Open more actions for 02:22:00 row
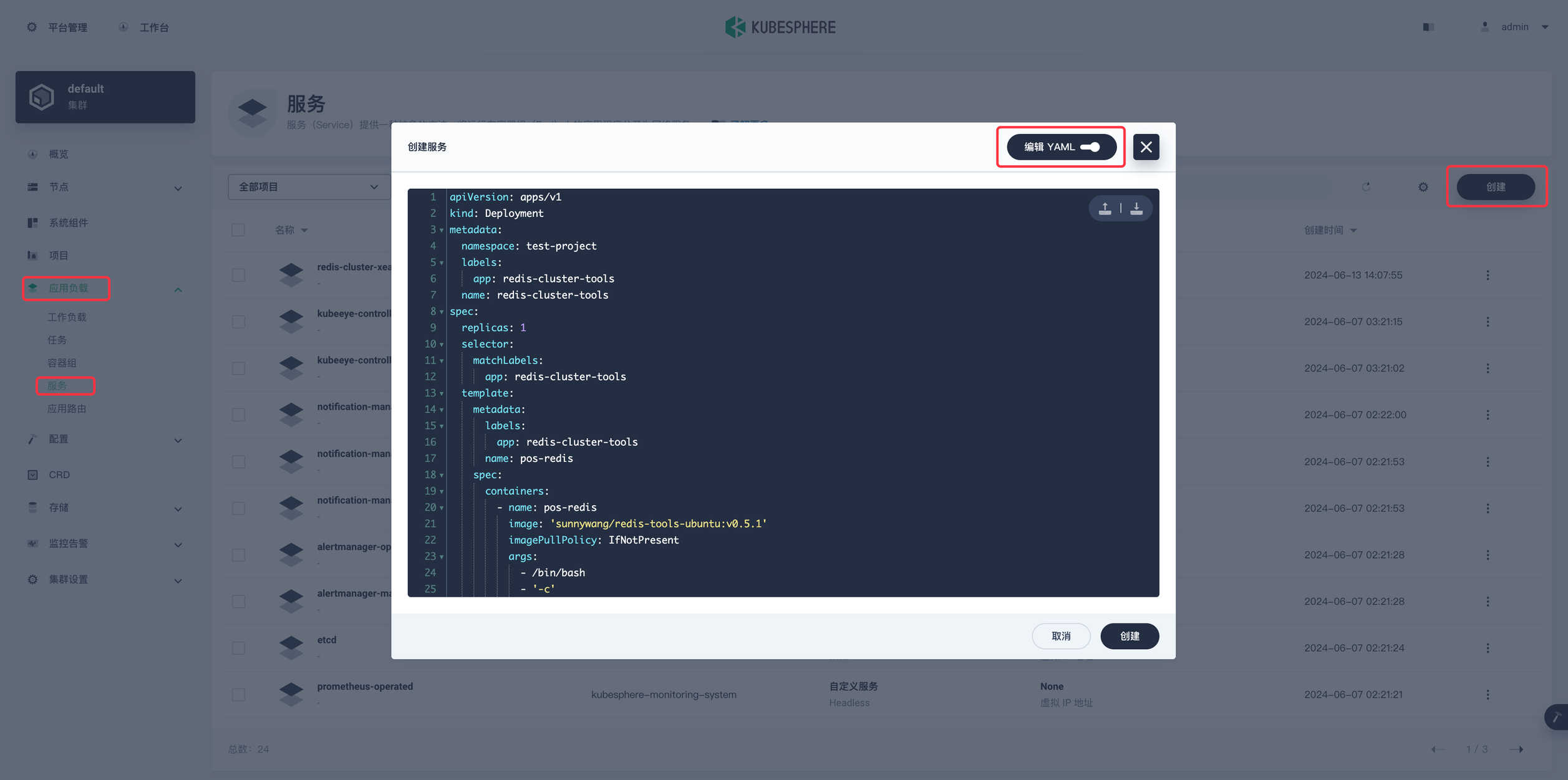This screenshot has width=1568, height=780. coord(1488,415)
